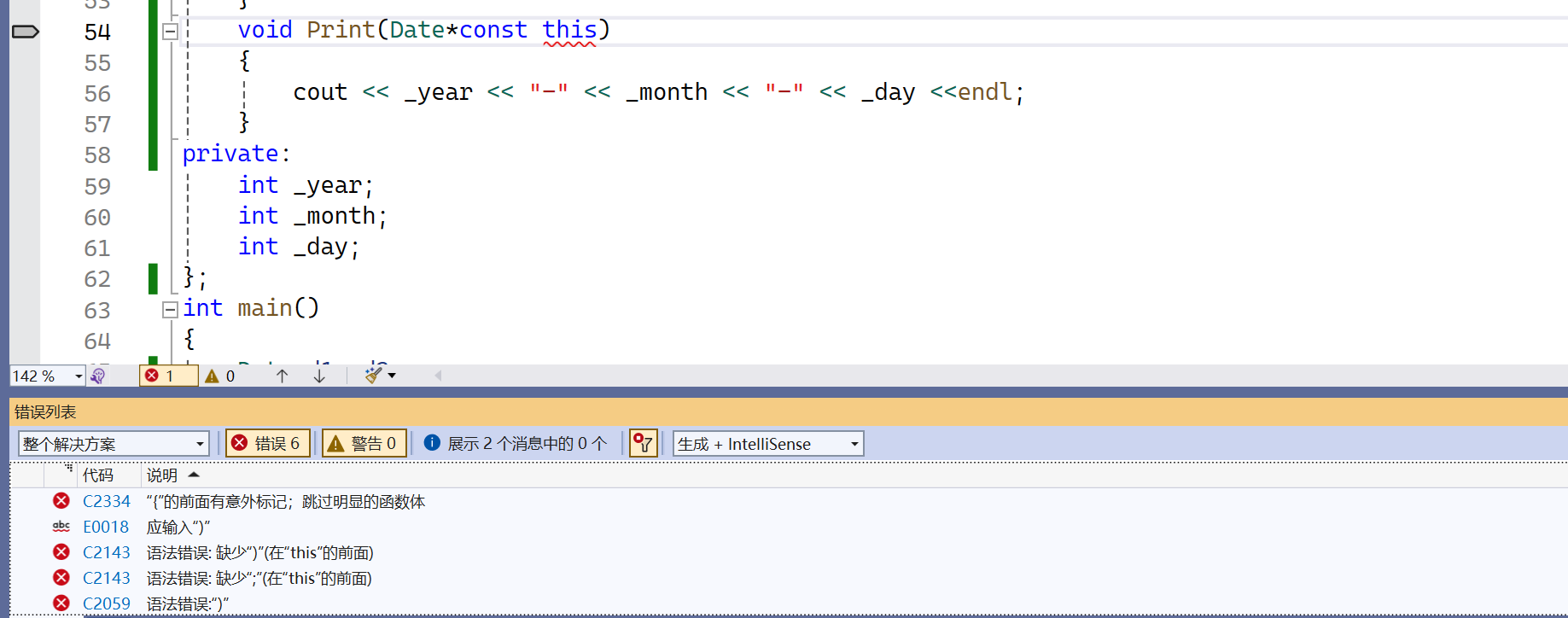Click the IntelliCode suggestions icon beside zoom

pyautogui.click(x=98, y=376)
